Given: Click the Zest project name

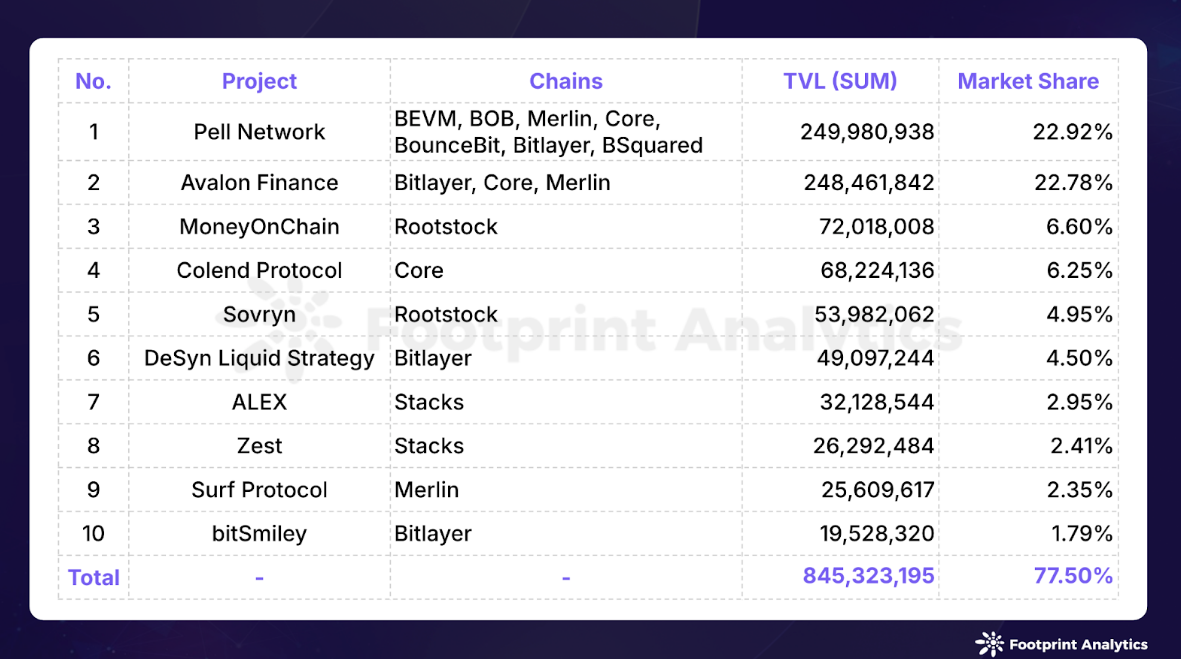Looking at the screenshot, I should [259, 446].
